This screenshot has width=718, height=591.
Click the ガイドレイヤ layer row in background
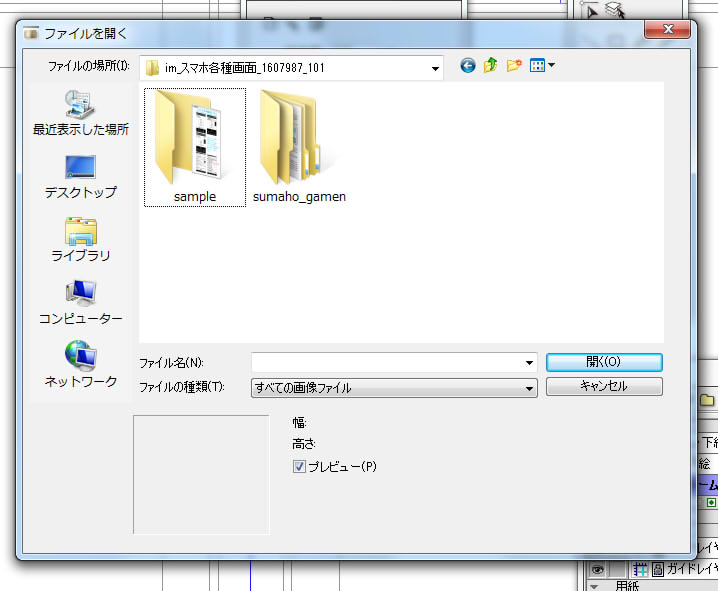coord(692,569)
